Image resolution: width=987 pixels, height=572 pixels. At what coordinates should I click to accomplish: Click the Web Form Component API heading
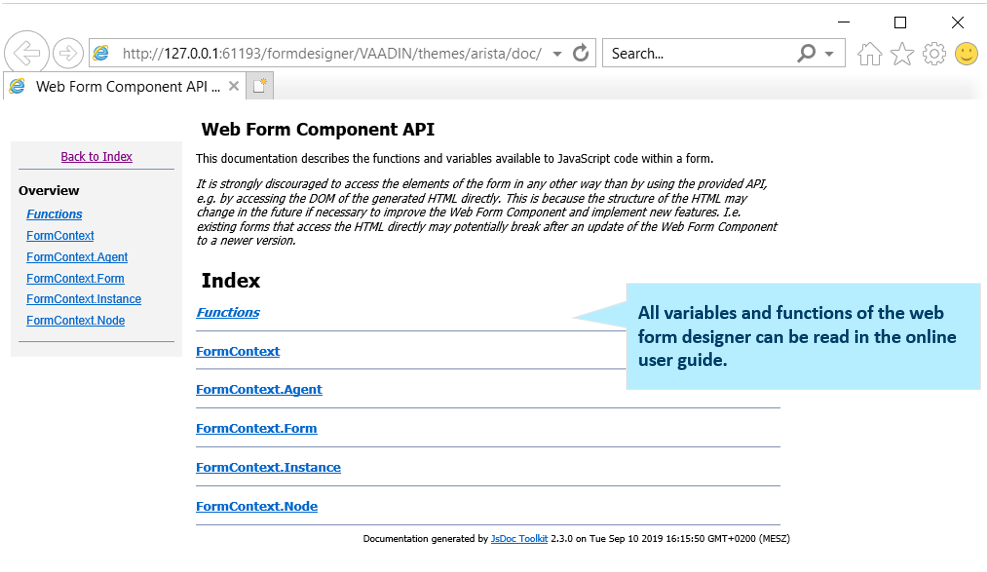tap(318, 130)
